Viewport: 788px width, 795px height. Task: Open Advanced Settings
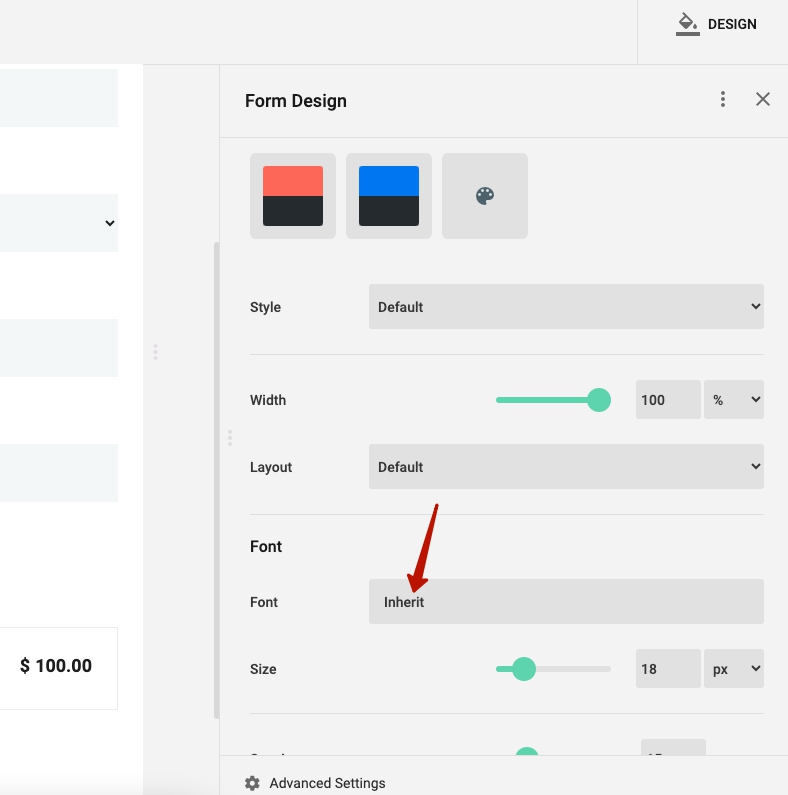[327, 783]
